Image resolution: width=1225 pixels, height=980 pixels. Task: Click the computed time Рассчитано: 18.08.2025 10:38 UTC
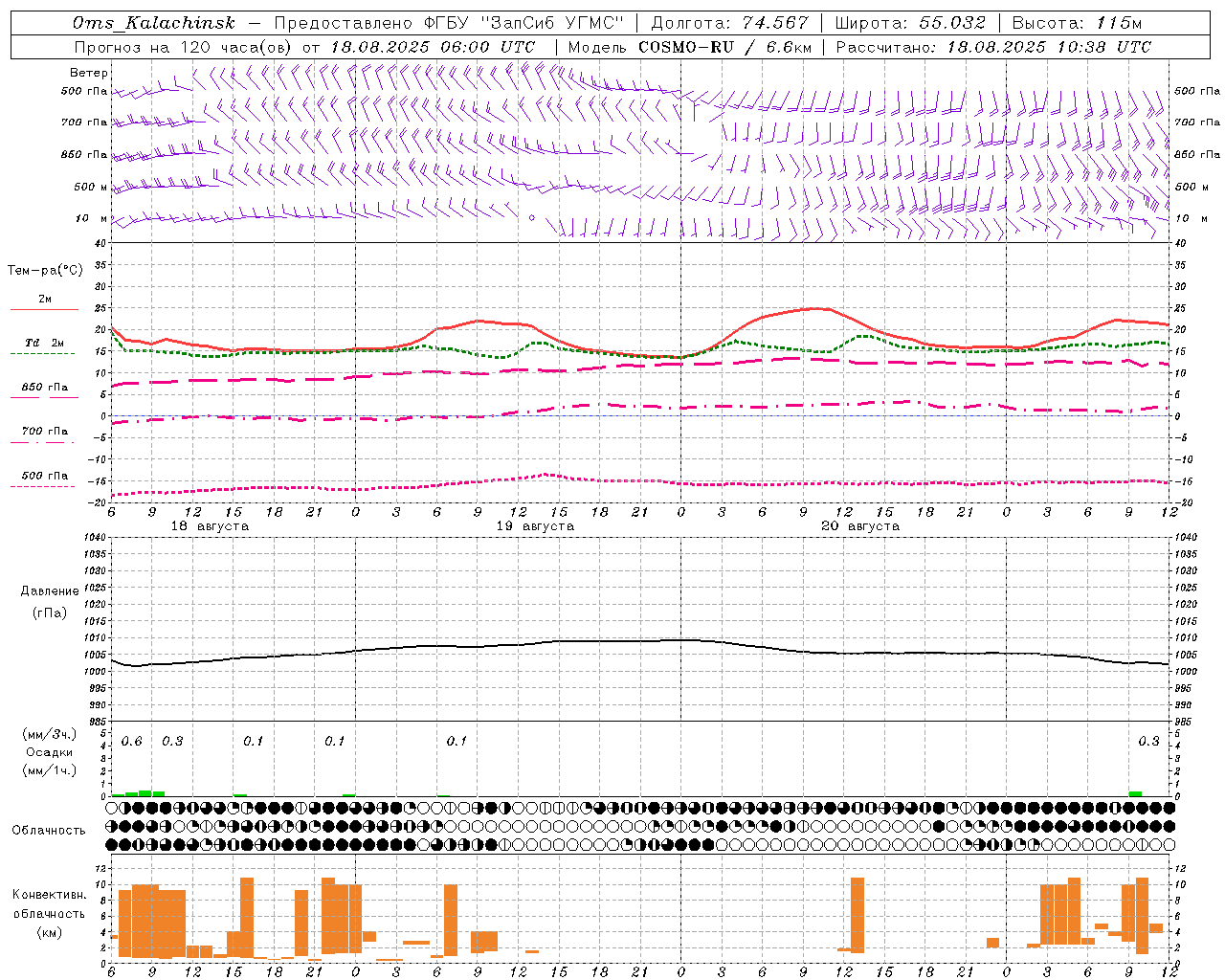pos(993,47)
